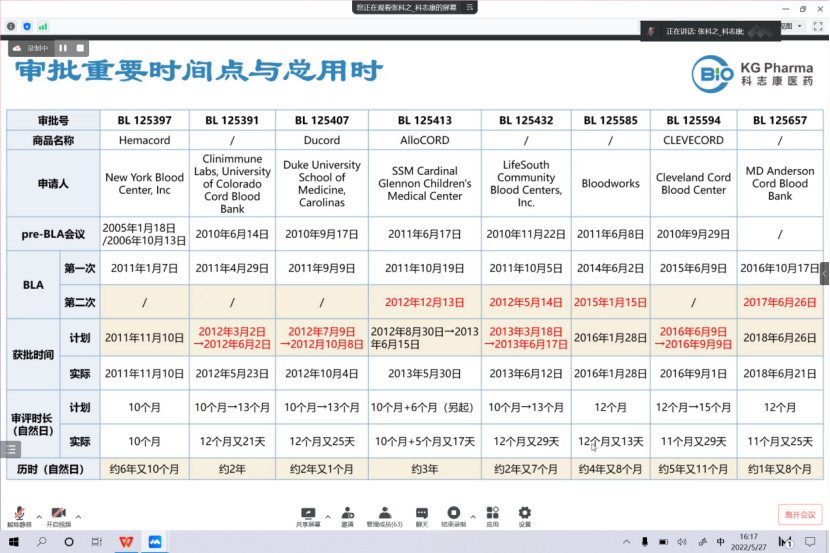Image resolution: width=830 pixels, height=553 pixels.
Task: Switch to Tencent Meeting taskbar icon
Action: (155, 542)
